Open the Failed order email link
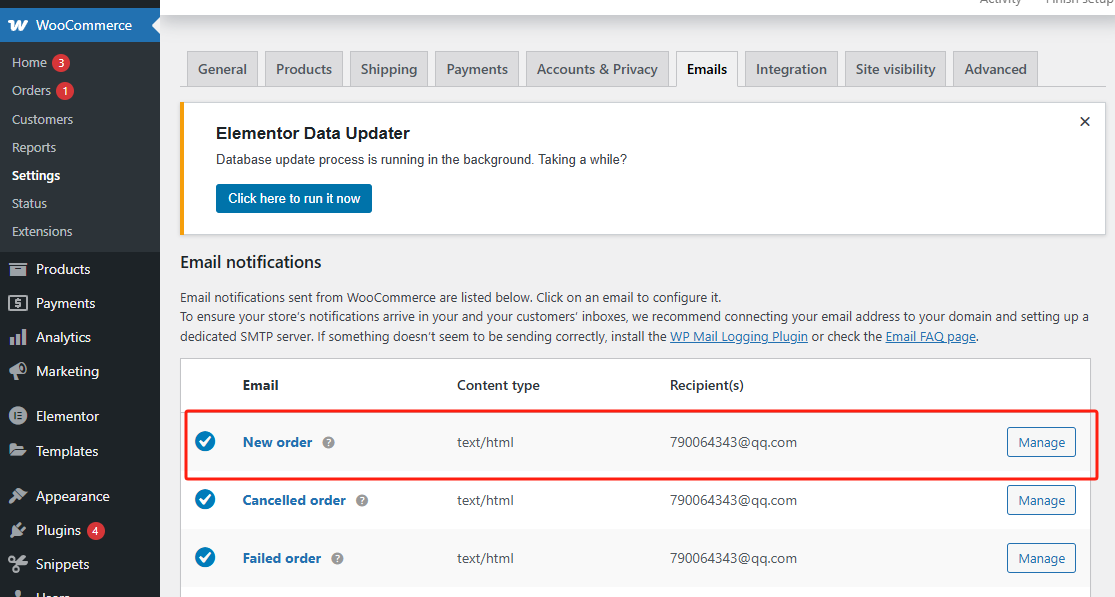 coord(282,559)
